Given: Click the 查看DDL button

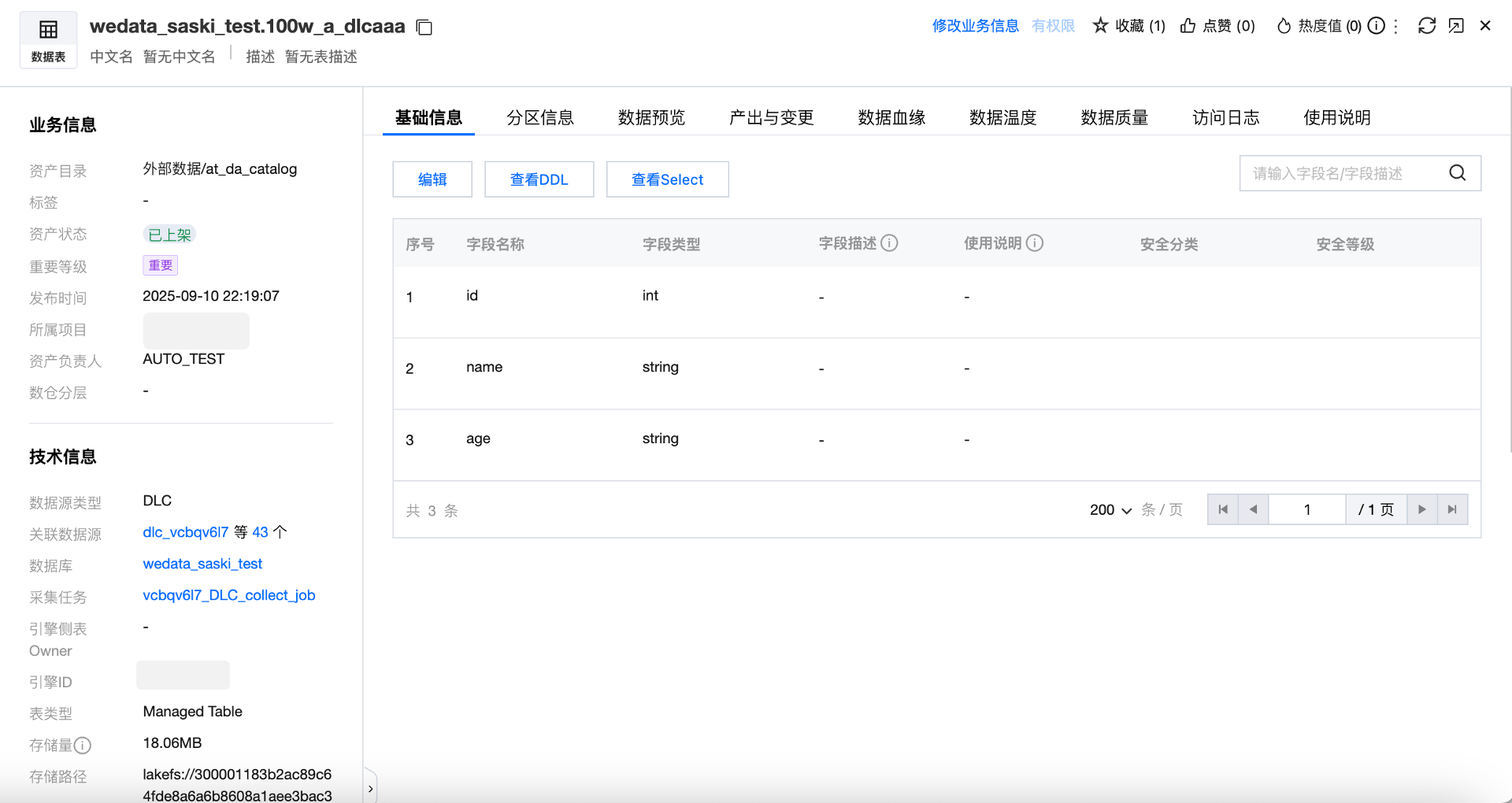Looking at the screenshot, I should click(539, 179).
